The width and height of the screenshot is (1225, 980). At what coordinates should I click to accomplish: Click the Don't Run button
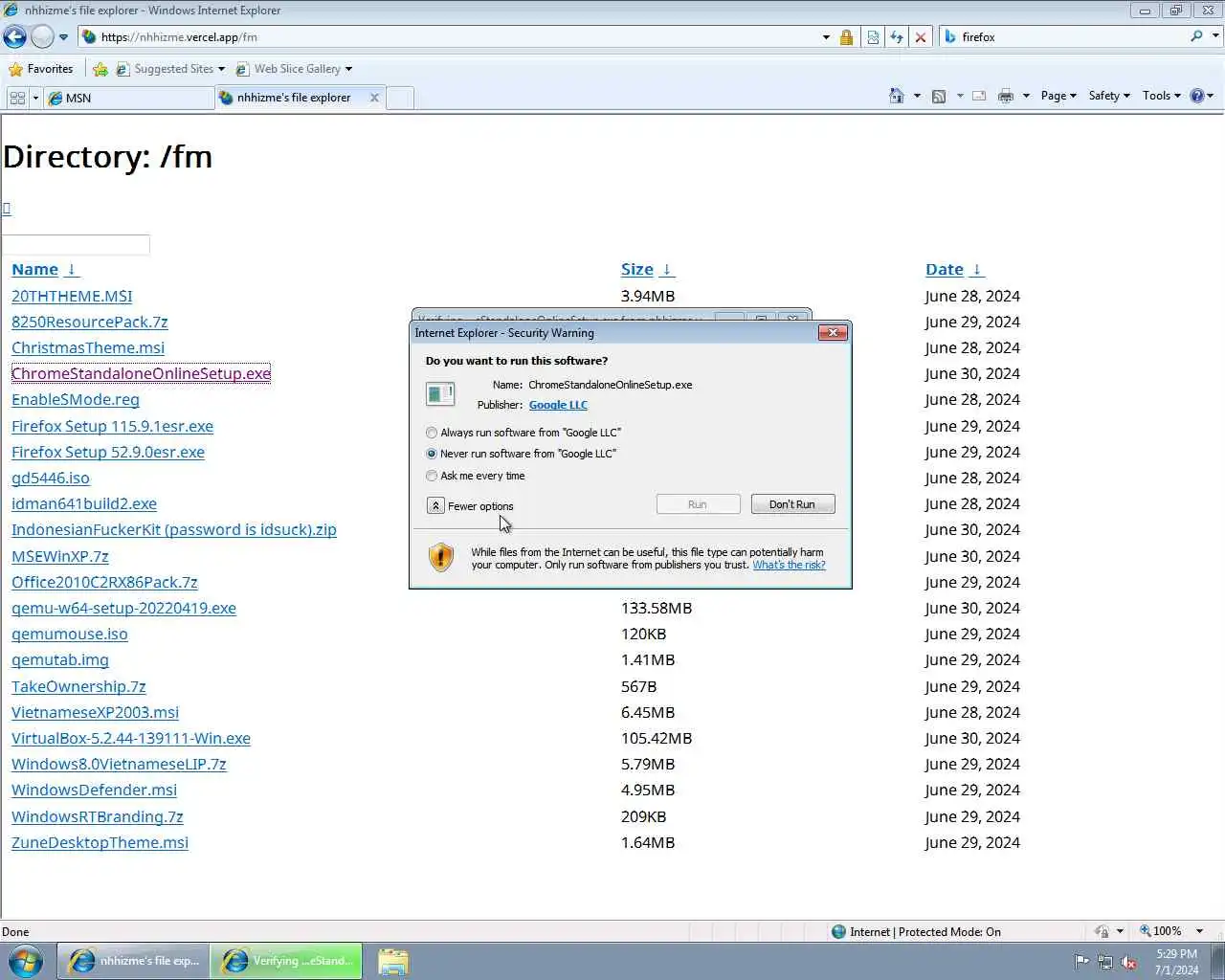pyautogui.click(x=792, y=504)
